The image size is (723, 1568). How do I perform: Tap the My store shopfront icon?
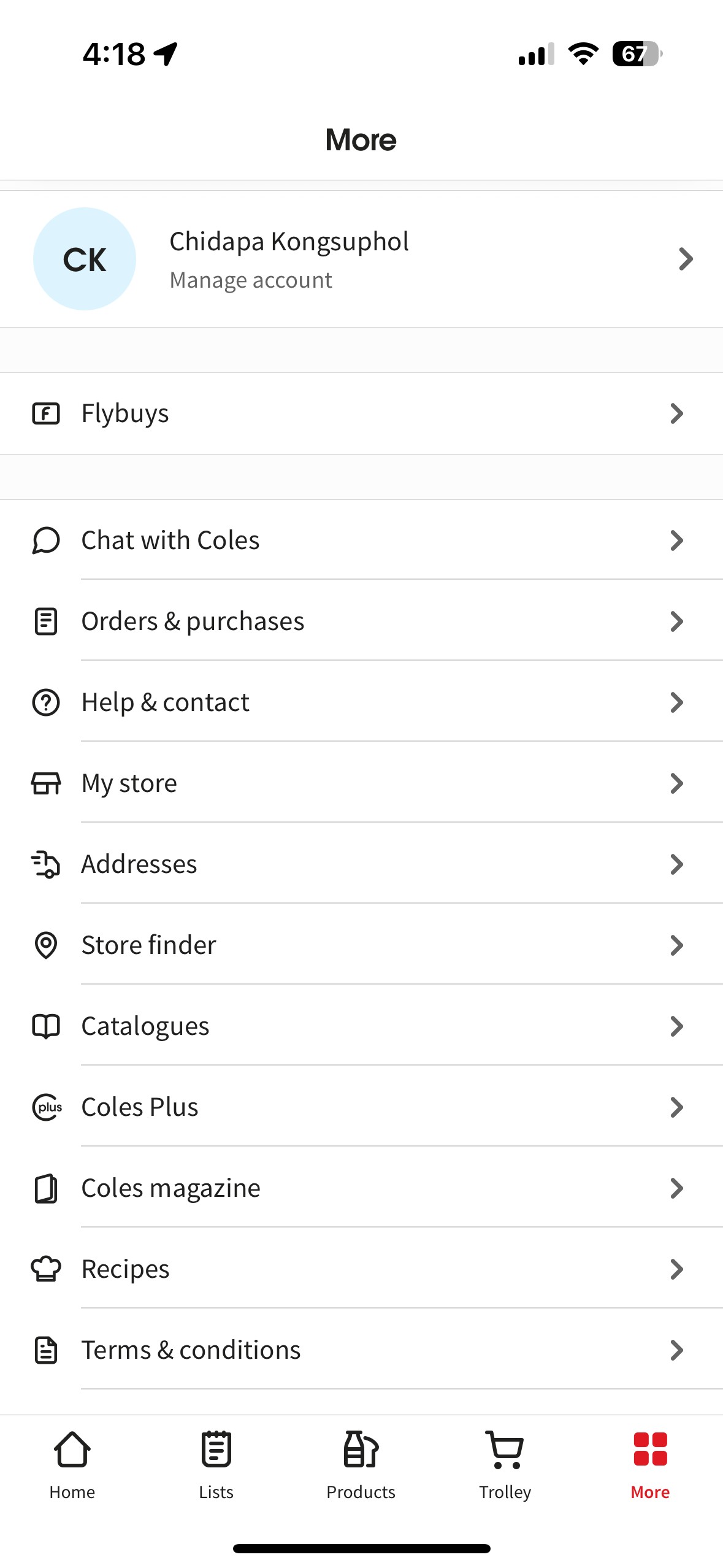(46, 783)
